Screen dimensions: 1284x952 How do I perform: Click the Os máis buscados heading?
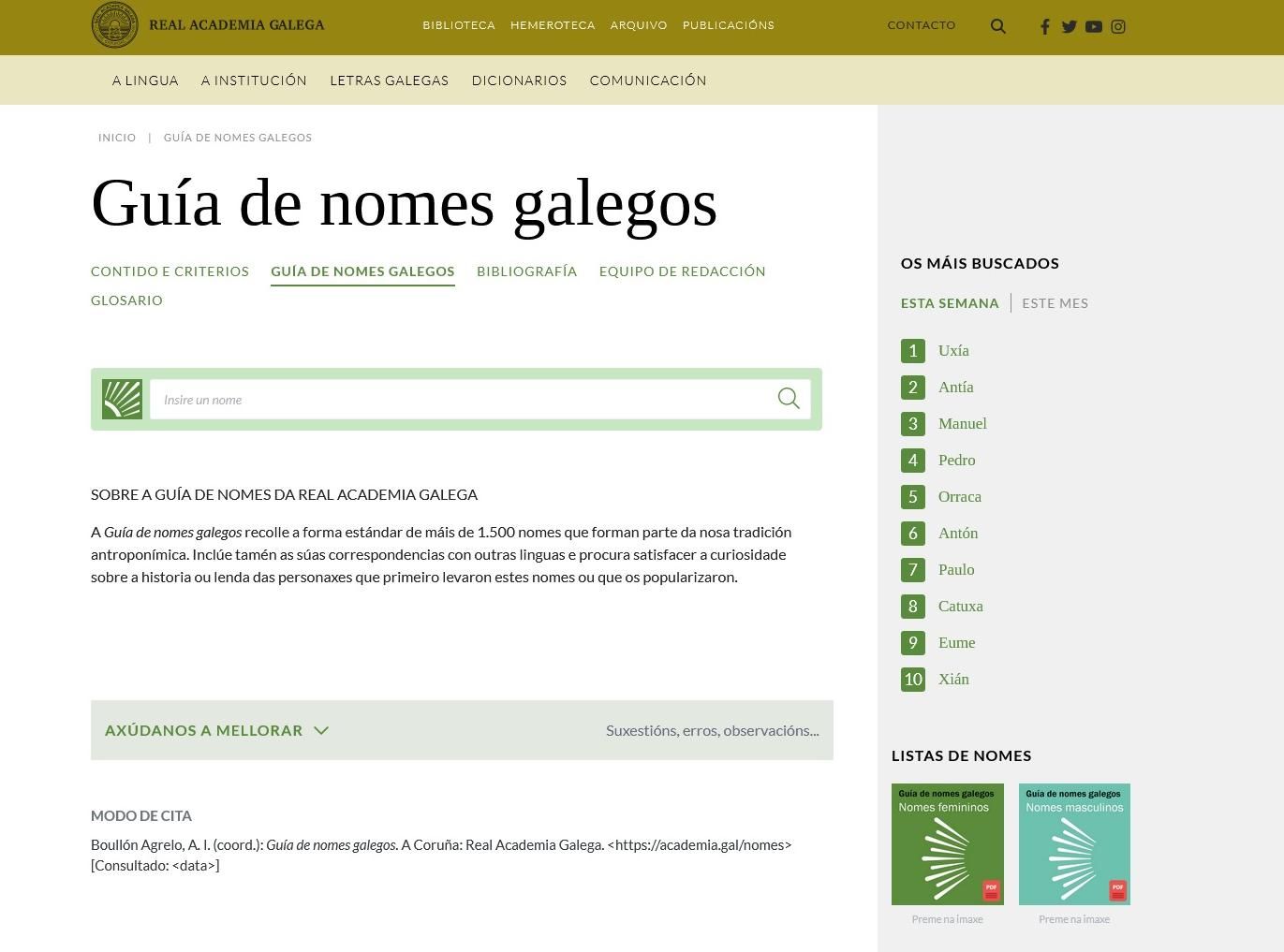tap(980, 263)
